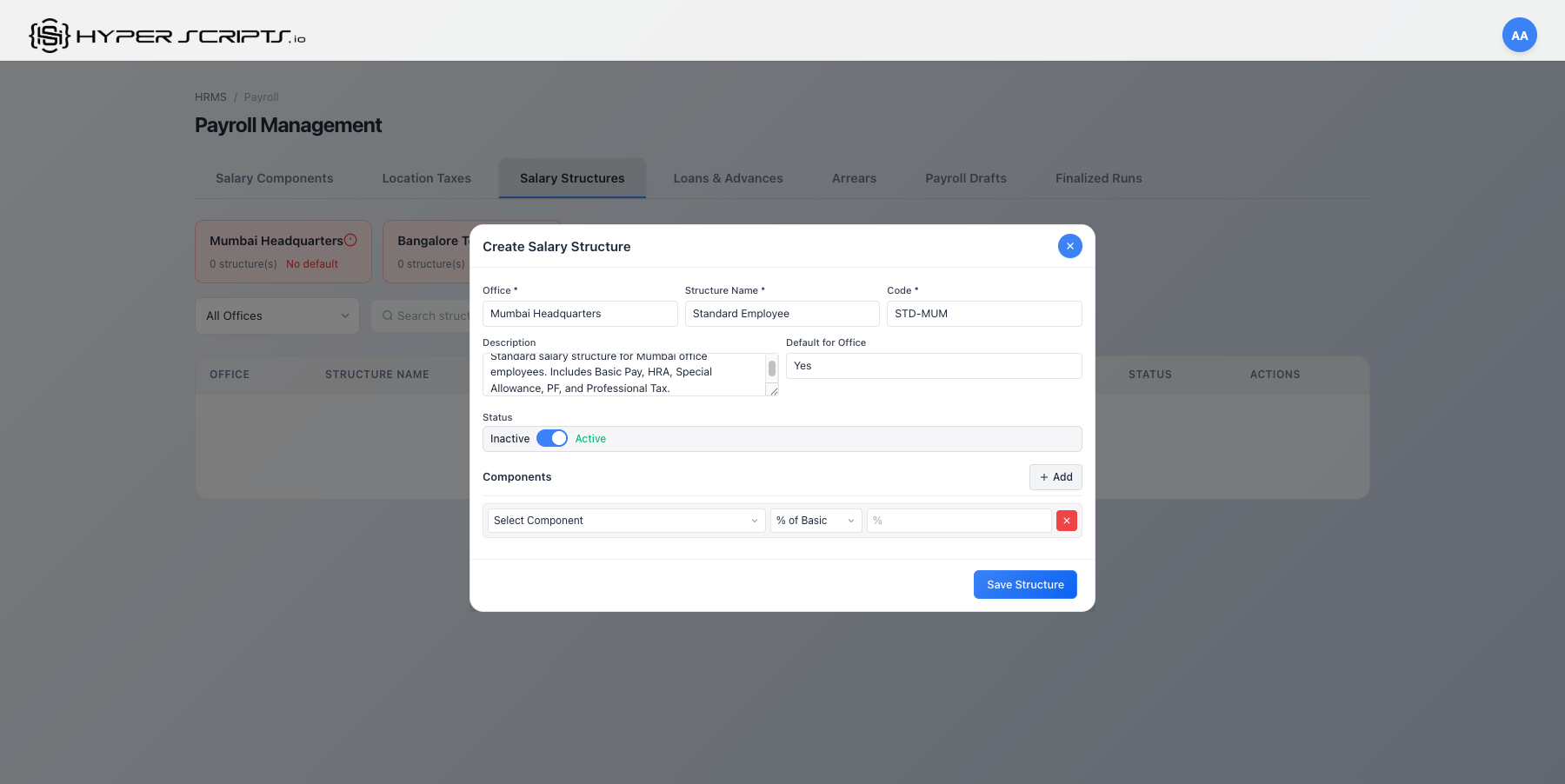Remove the component row with the red X icon
The width and height of the screenshot is (1565, 784).
click(1066, 520)
